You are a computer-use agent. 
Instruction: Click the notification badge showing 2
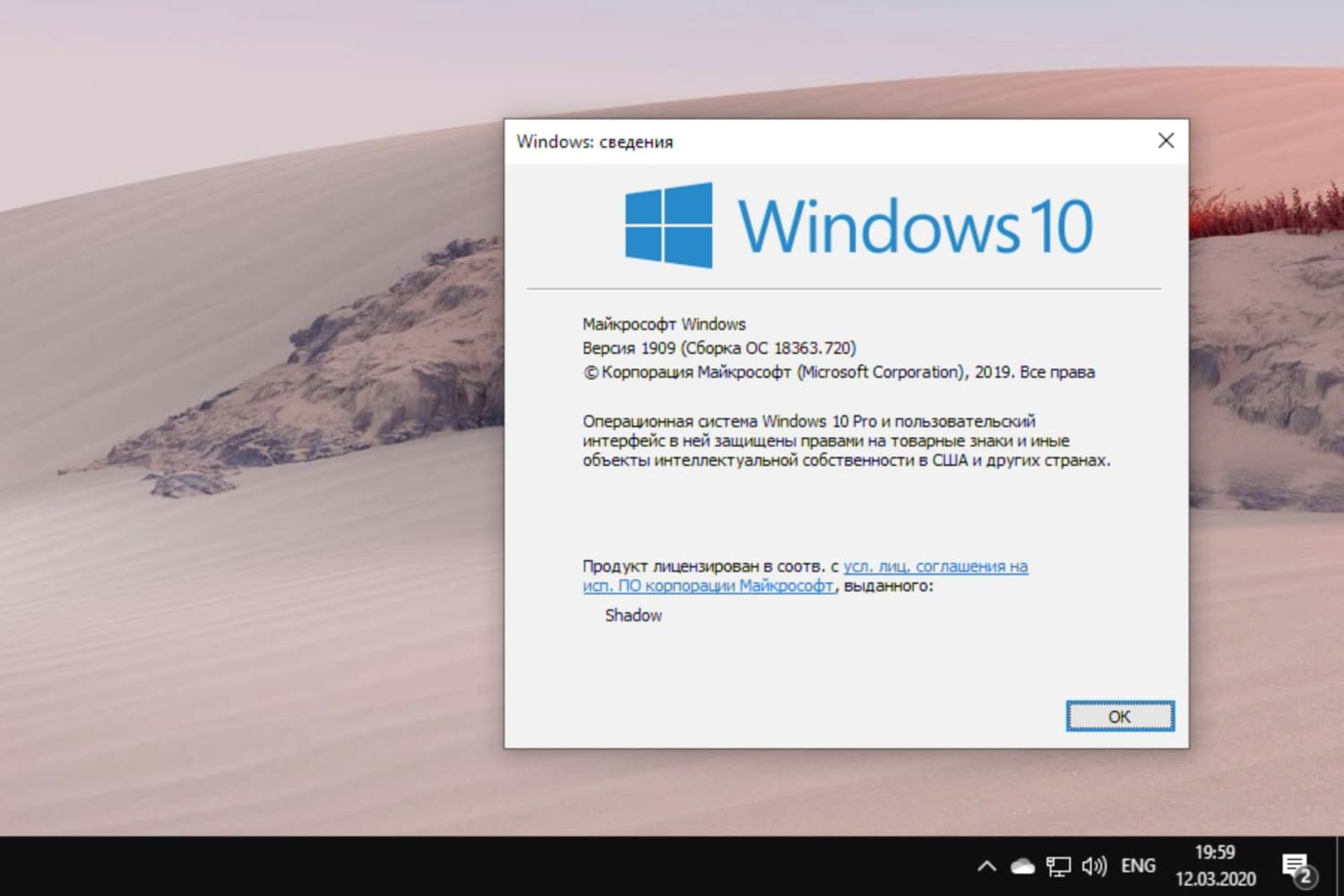[x=1307, y=875]
